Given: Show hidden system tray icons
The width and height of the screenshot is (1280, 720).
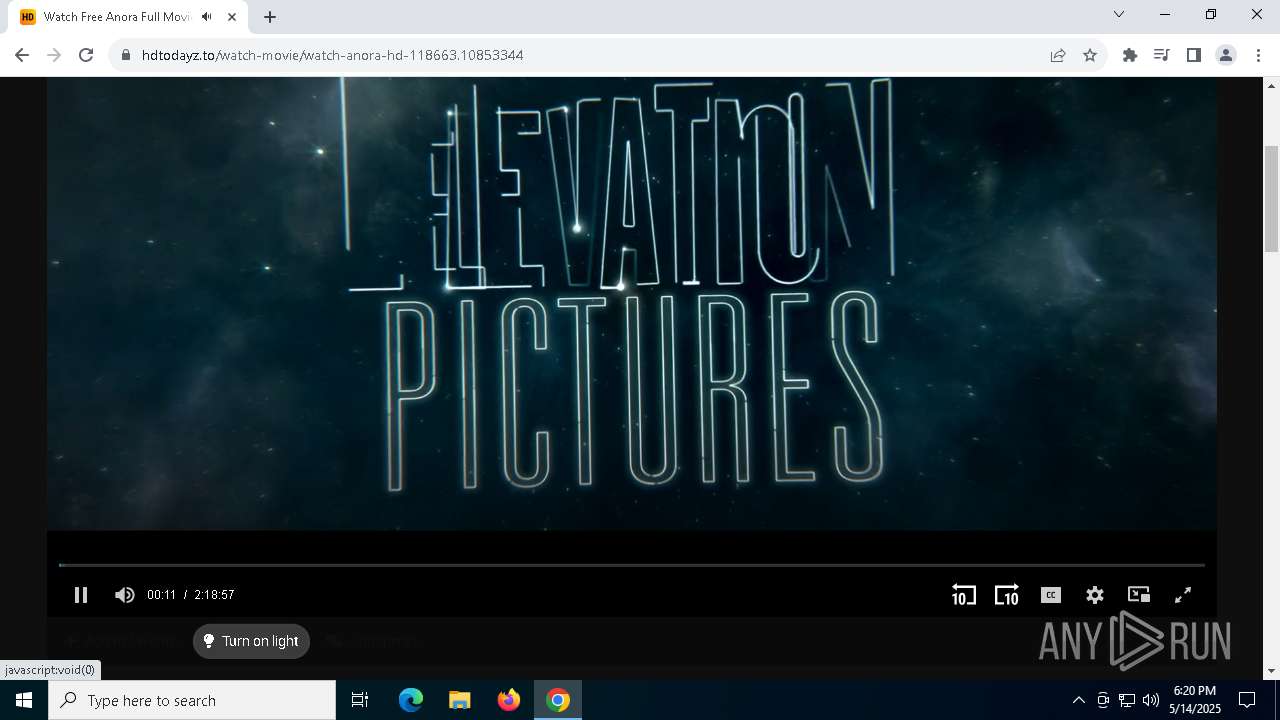Looking at the screenshot, I should pos(1078,700).
